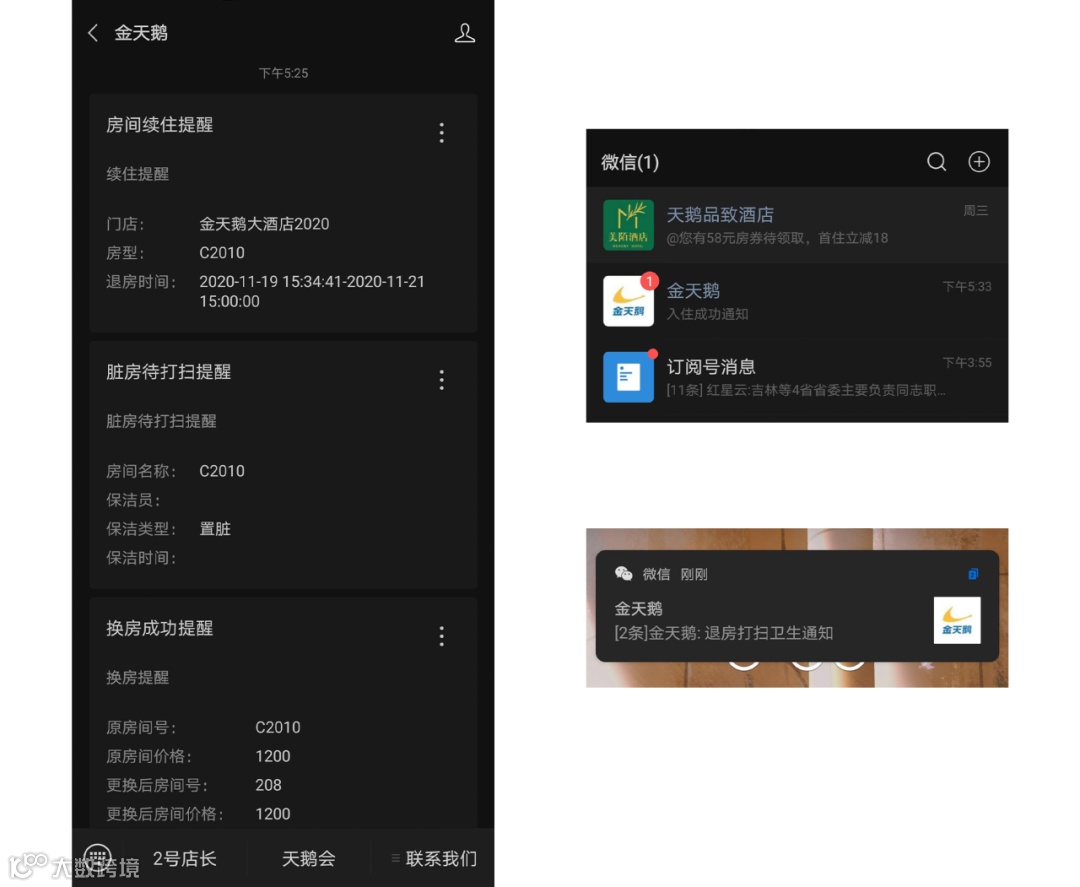Open the 天鹅品致酒店 conversation
Image resolution: width=1080 pixels, height=887 pixels.
click(797, 225)
